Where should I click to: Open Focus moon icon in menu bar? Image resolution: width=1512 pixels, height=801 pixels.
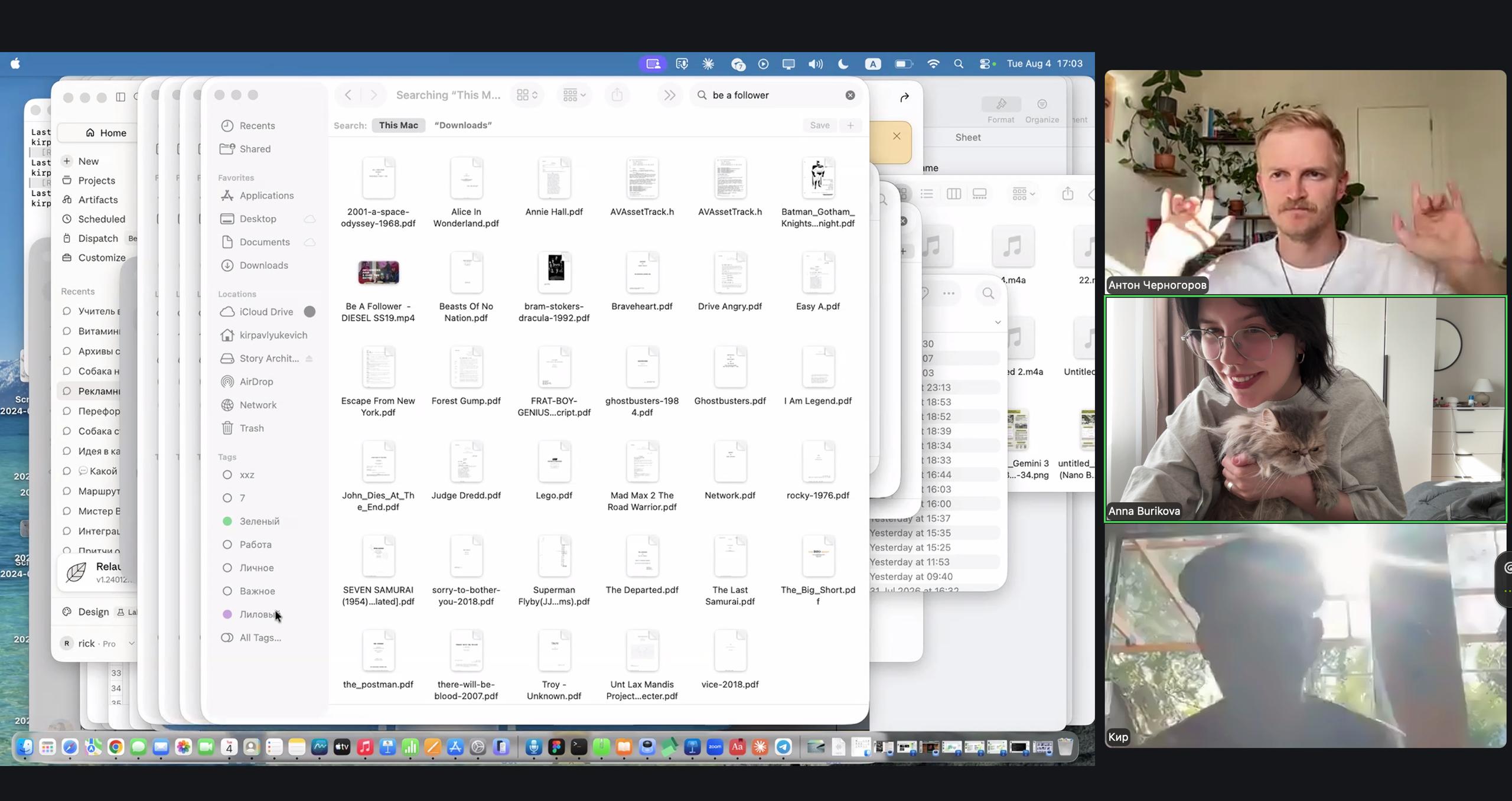pyautogui.click(x=843, y=64)
